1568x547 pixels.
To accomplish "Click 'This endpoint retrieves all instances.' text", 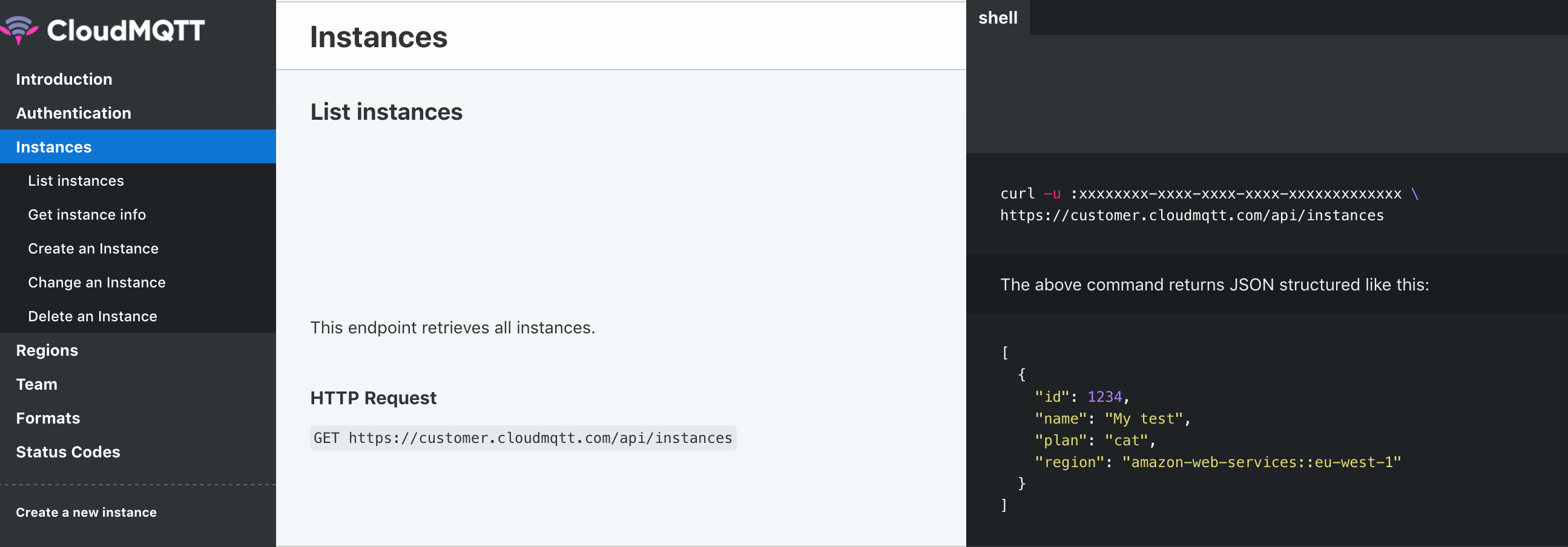I will (x=452, y=328).
